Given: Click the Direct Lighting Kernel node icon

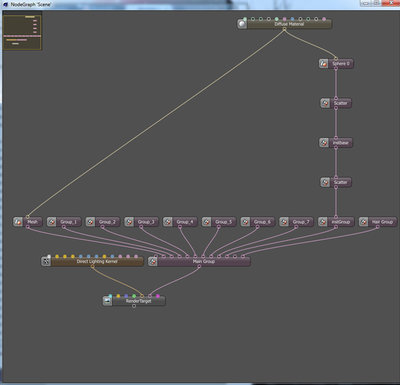Looking at the screenshot, I should click(46, 261).
